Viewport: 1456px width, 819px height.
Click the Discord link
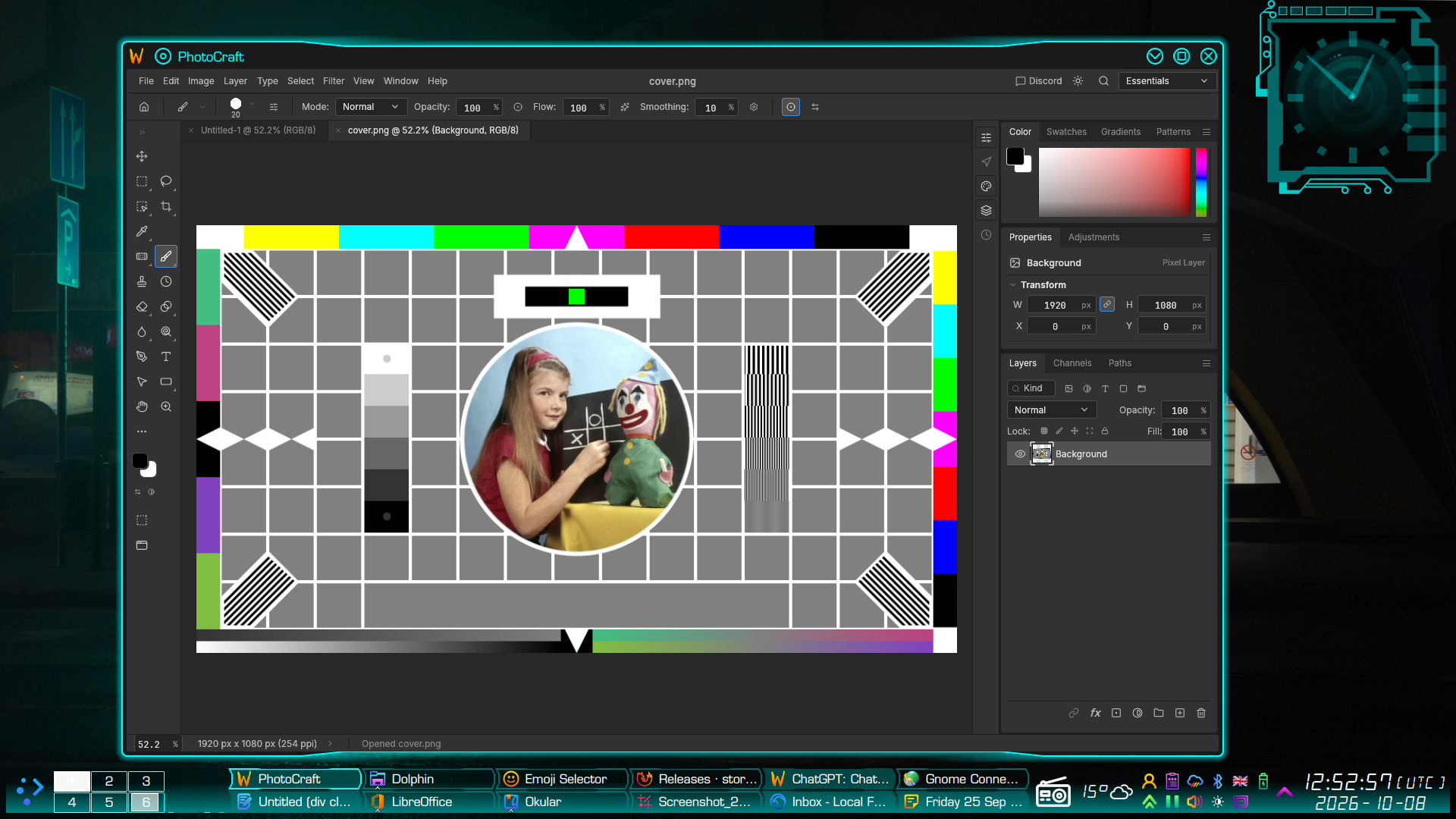point(1039,81)
